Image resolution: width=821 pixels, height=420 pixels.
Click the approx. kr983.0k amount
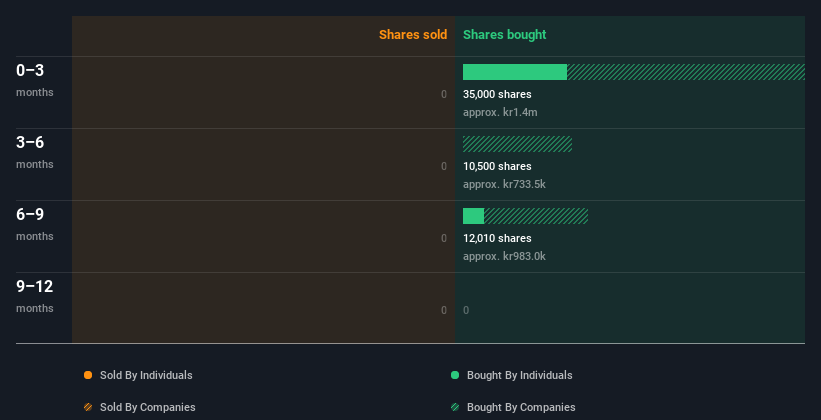tap(504, 256)
